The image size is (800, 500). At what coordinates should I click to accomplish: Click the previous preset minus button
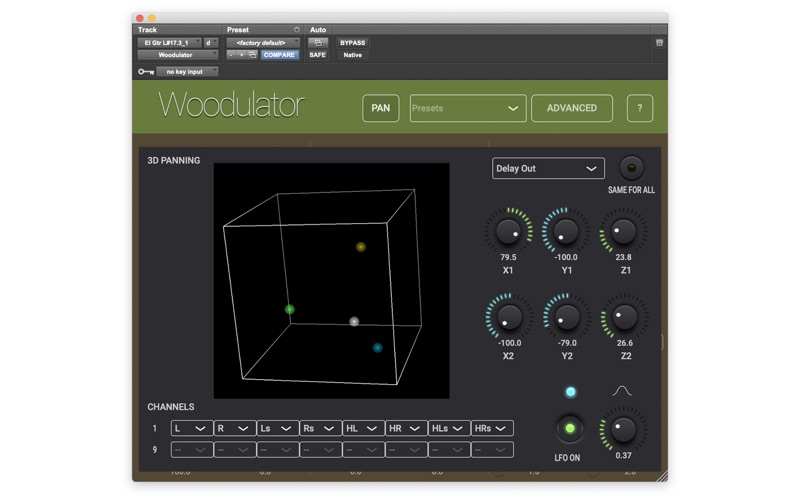point(231,55)
